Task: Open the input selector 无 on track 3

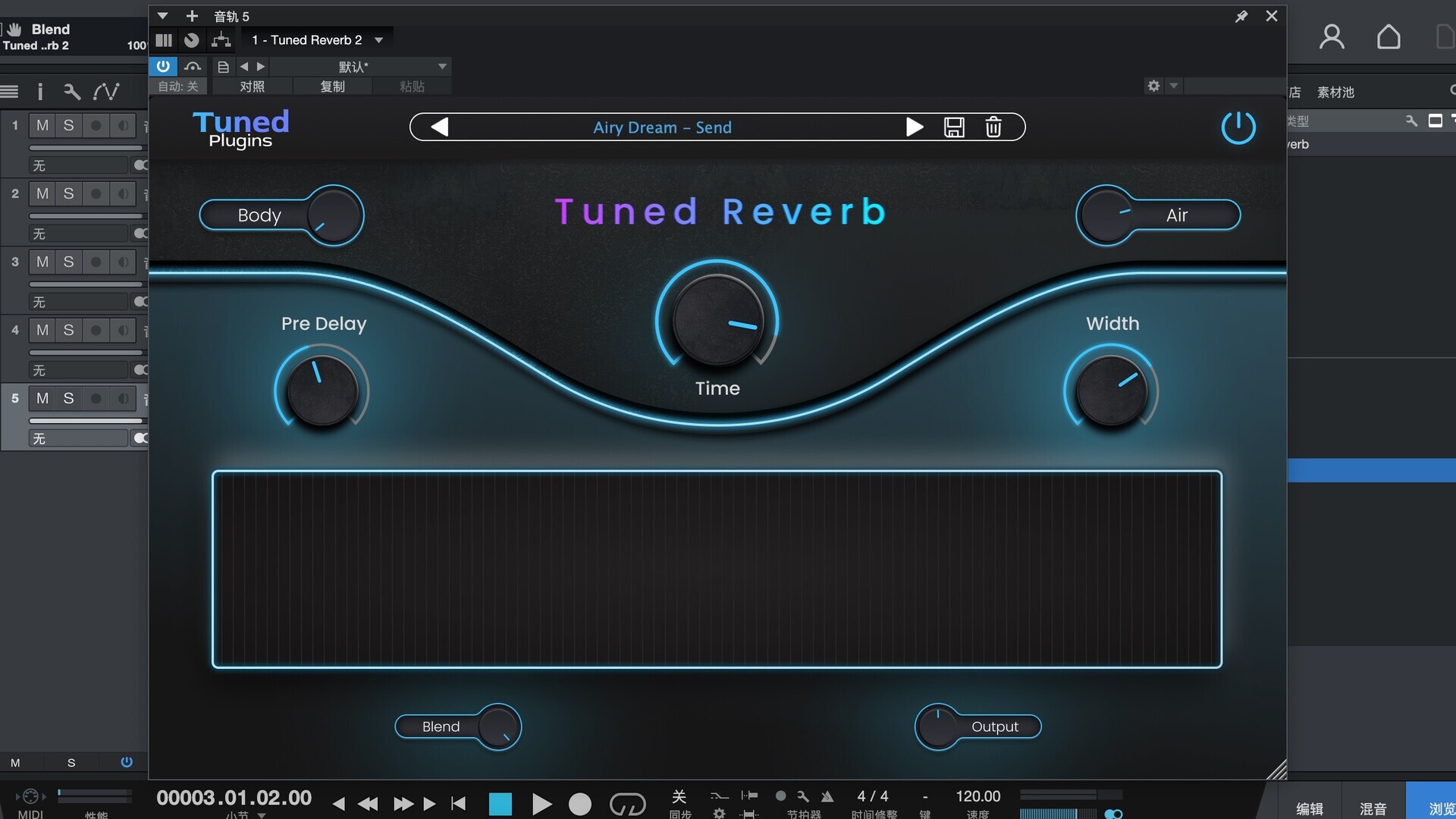Action: [79, 302]
